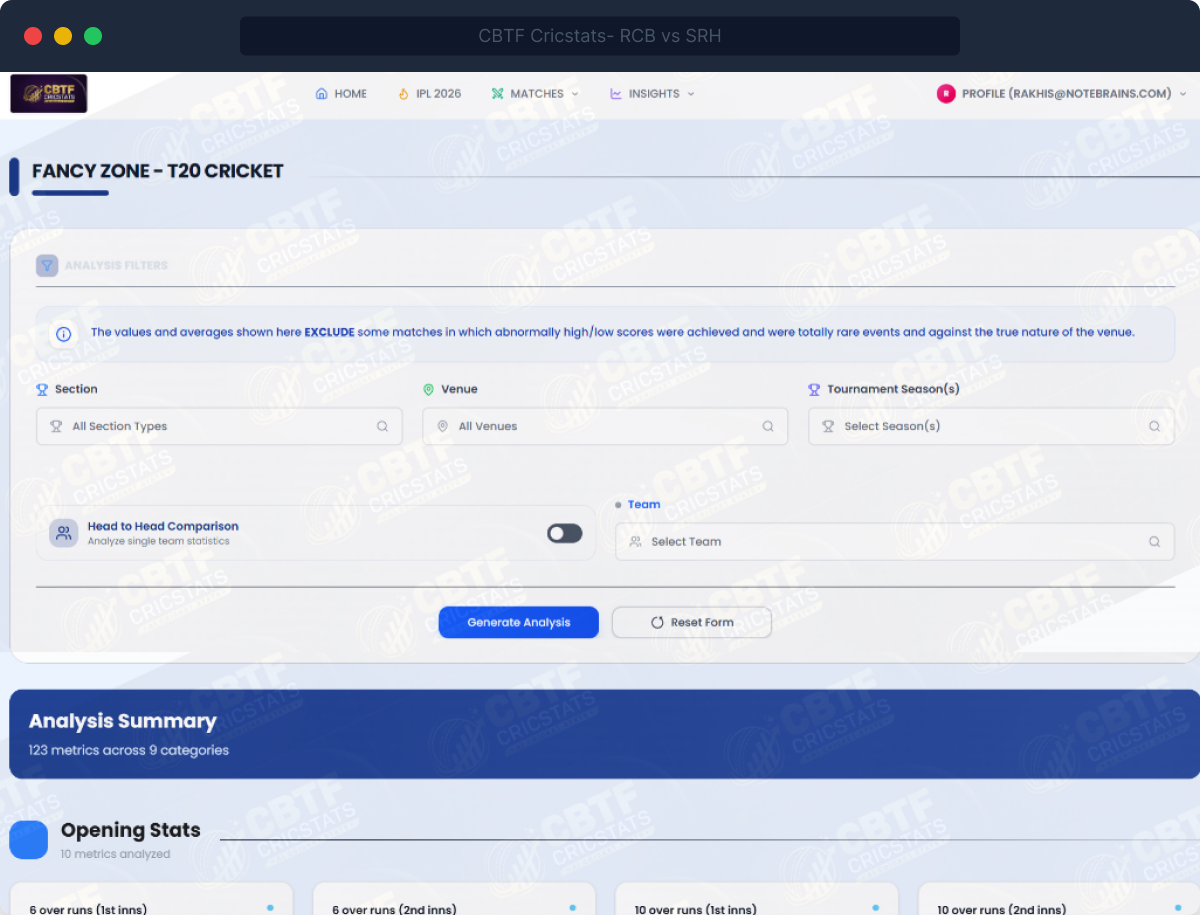Click the info icon in the notice banner
1200x915 pixels.
(64, 333)
